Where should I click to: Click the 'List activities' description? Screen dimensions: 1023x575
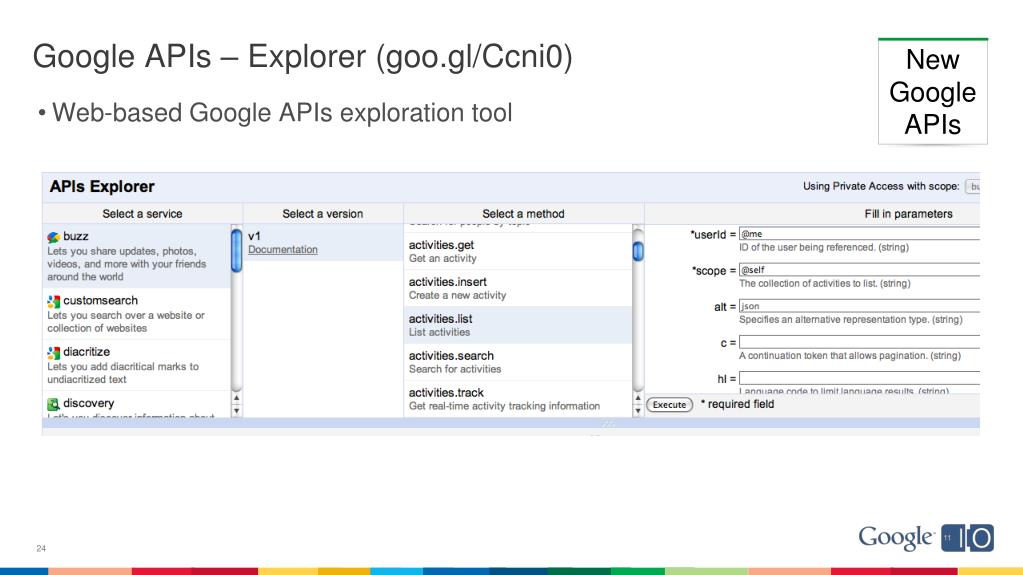coord(439,332)
